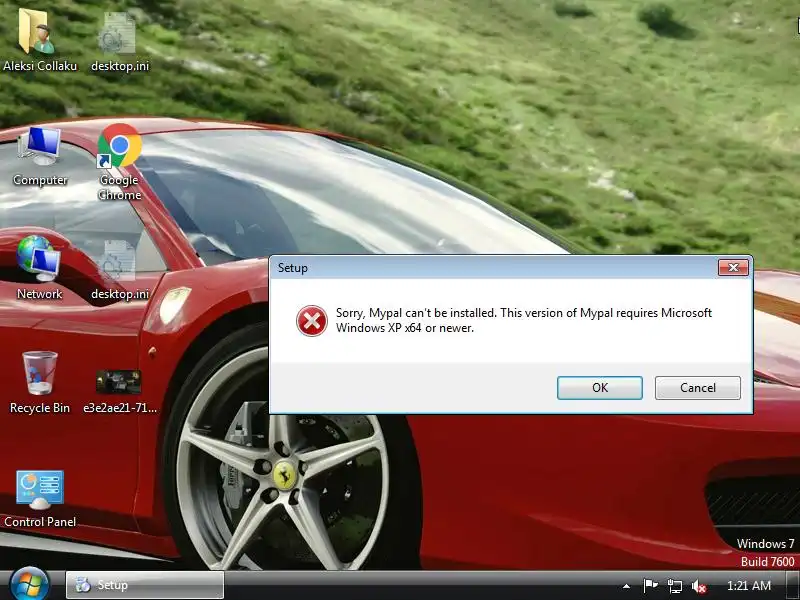Click the Mypal error message text
The image size is (800, 600).
523,320
